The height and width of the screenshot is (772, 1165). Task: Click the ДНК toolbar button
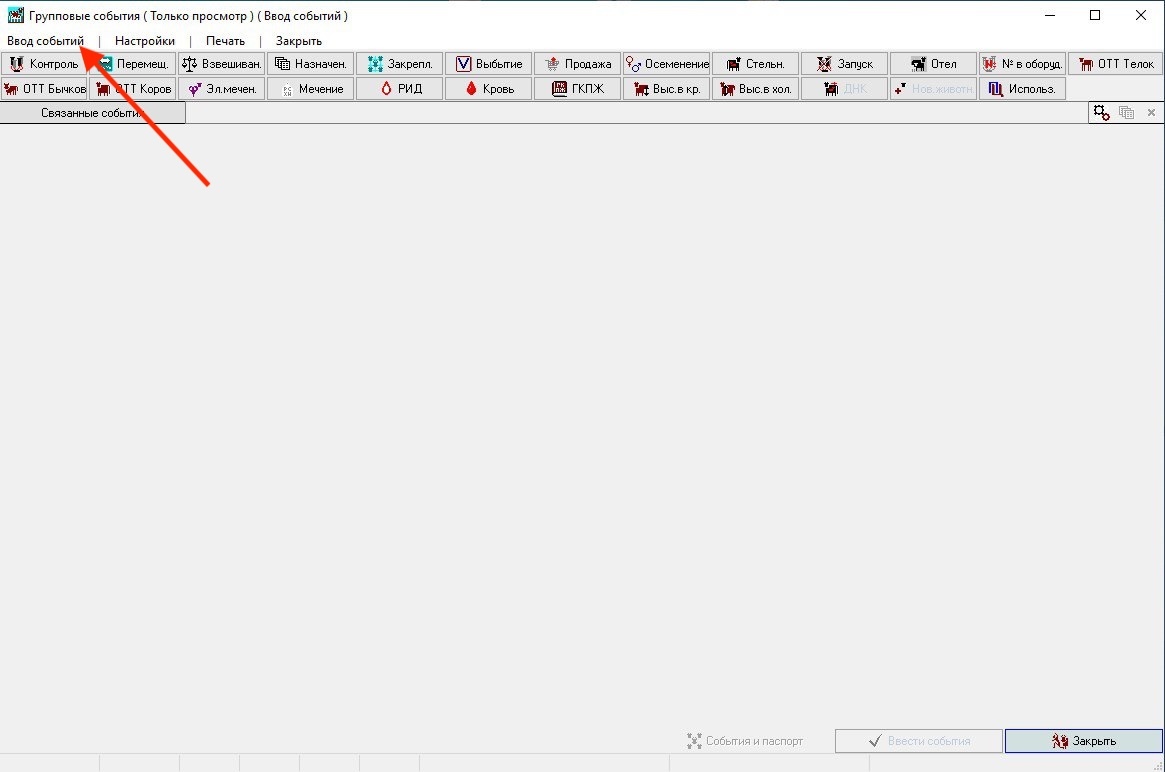tap(844, 88)
